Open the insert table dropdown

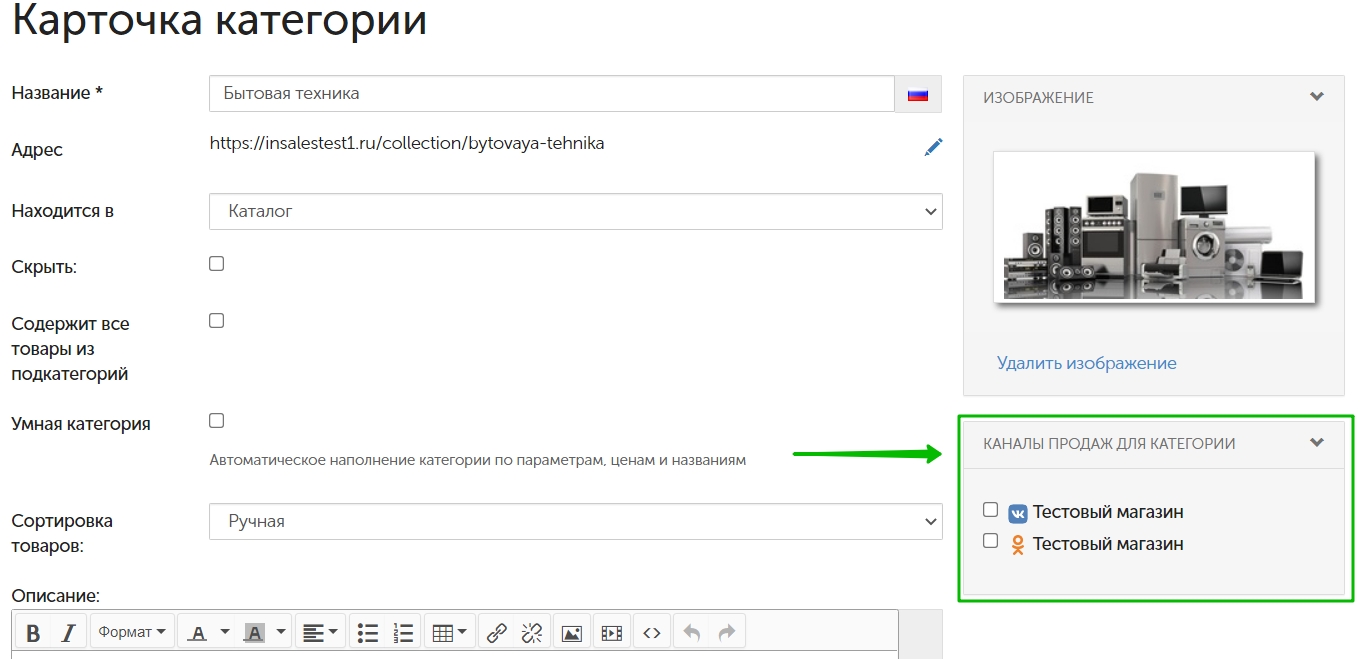coord(451,632)
